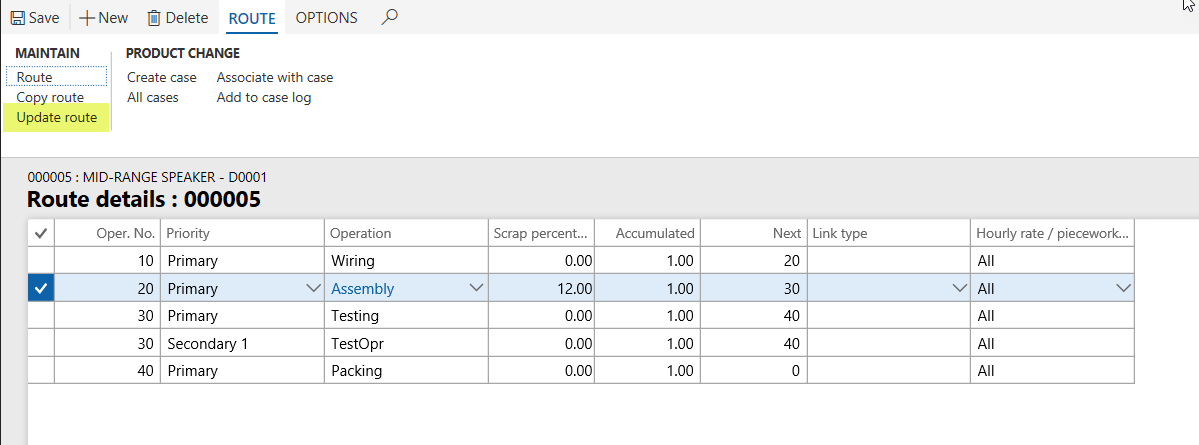This screenshot has height=445, width=1199.
Task: Click the Update route button
Action: point(57,117)
